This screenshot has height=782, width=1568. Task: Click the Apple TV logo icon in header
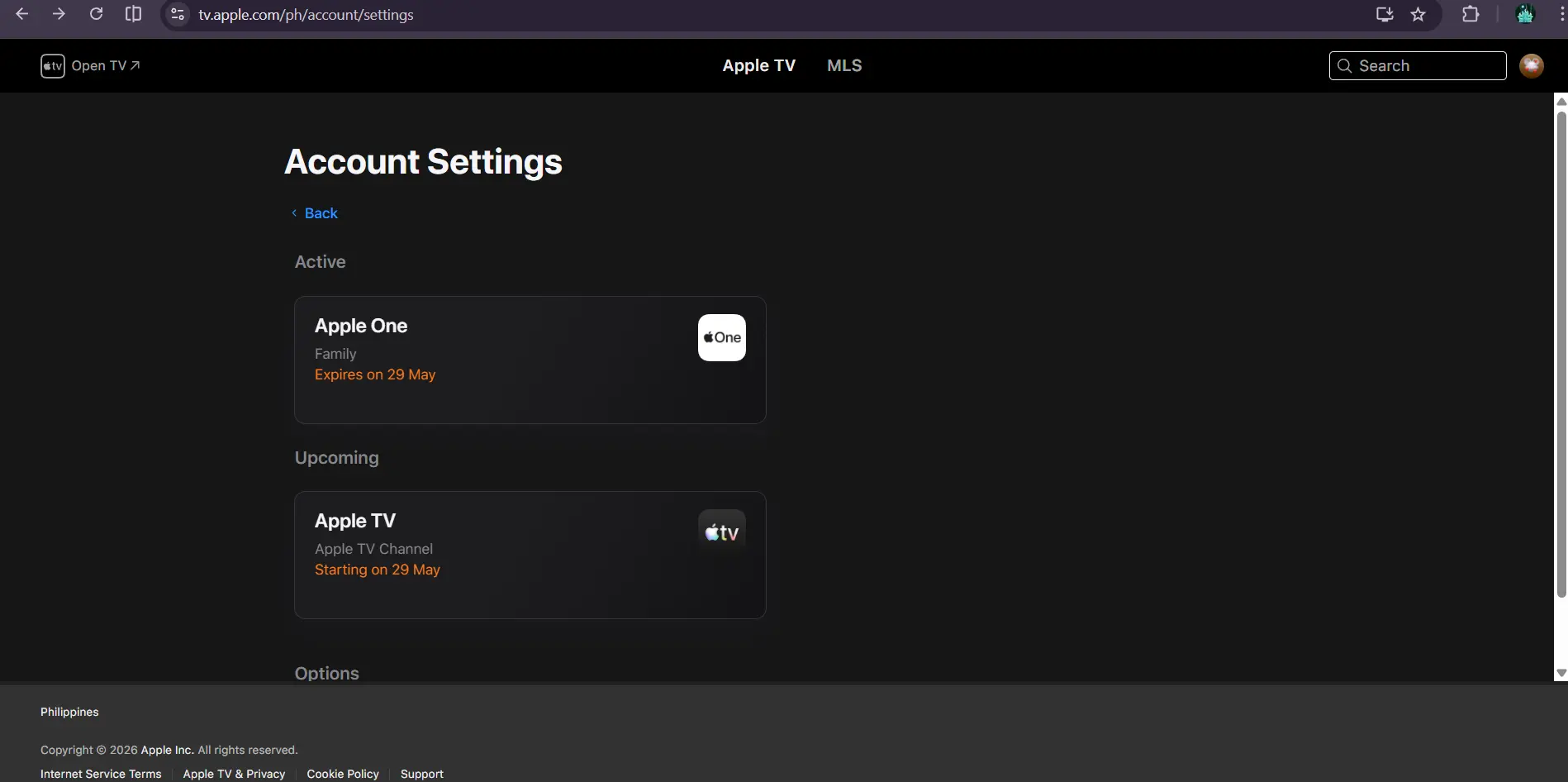[x=53, y=66]
